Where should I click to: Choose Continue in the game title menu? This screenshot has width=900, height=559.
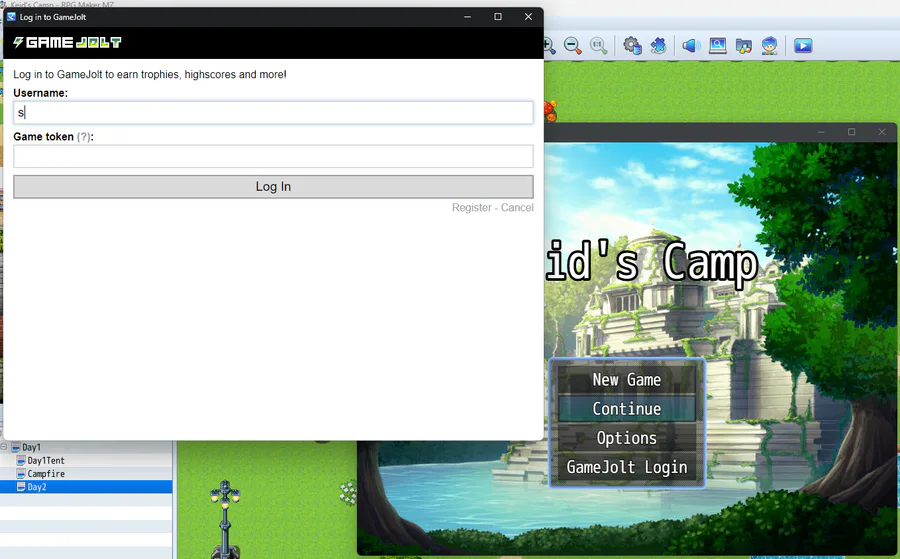pos(627,409)
